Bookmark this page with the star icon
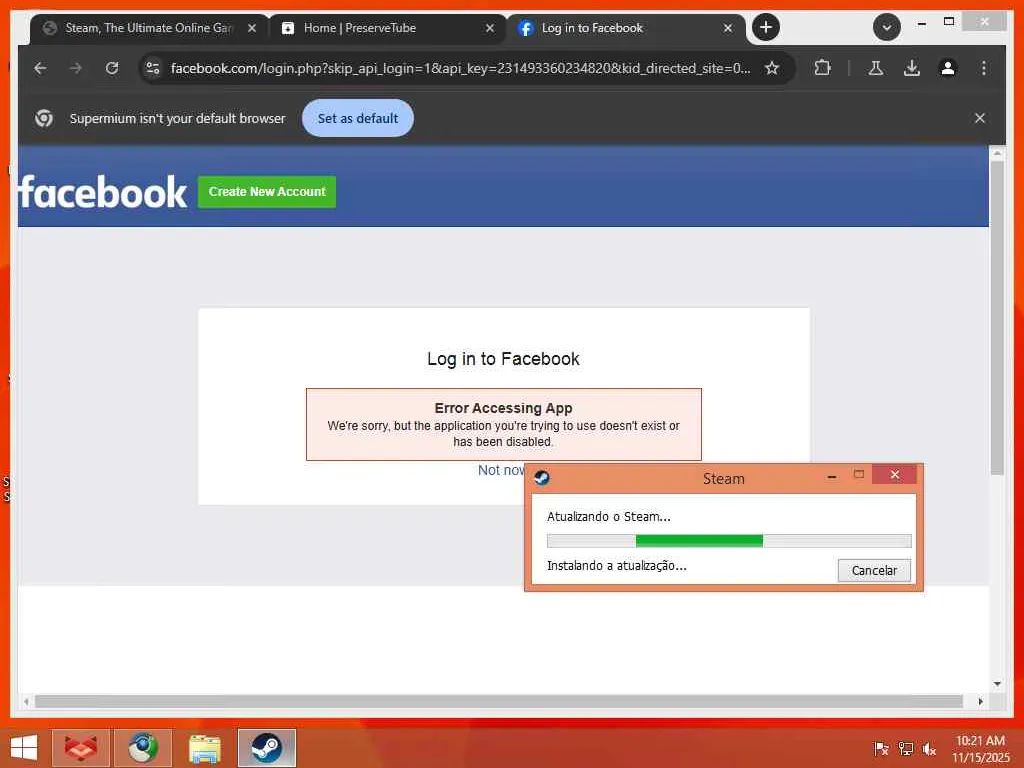The image size is (1024, 768). pos(772,68)
